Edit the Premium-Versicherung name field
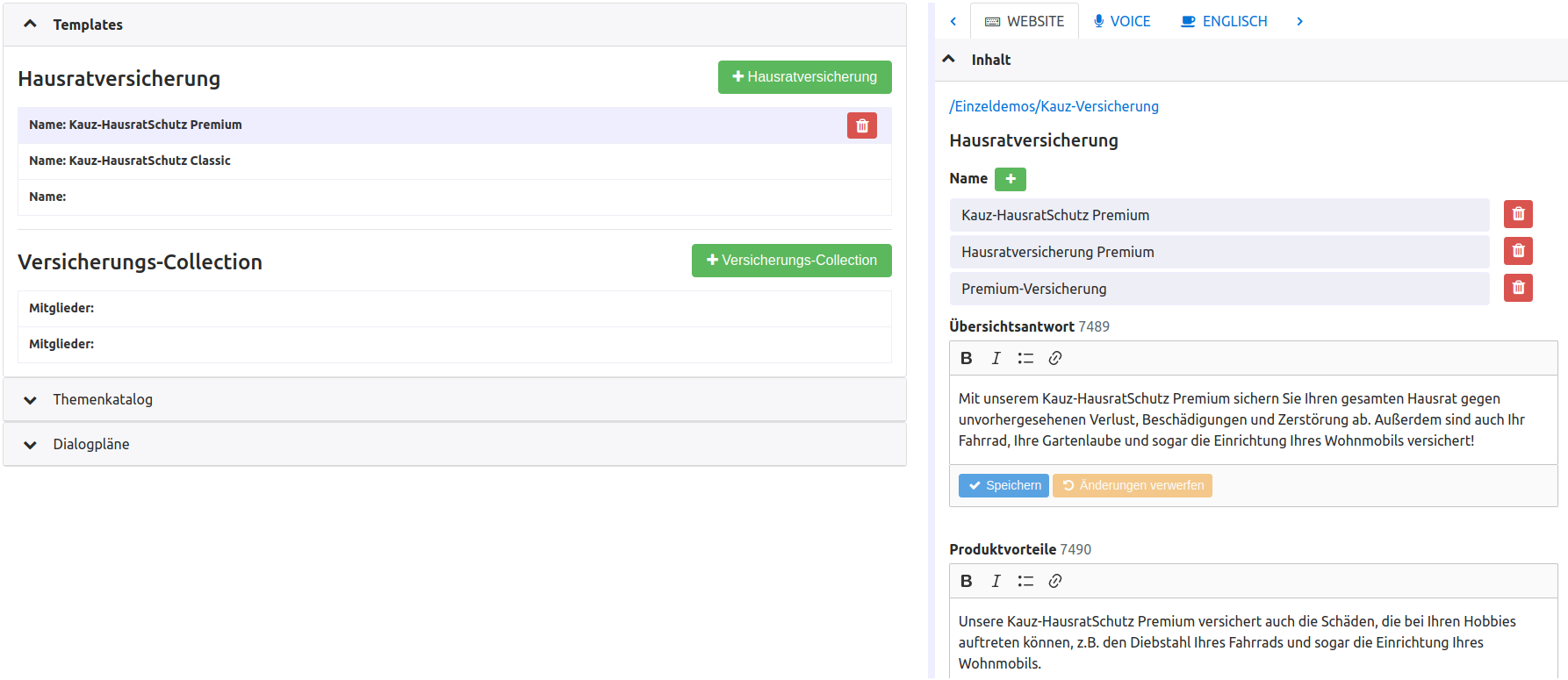Viewport: 1568px width, 680px height. (1219, 289)
